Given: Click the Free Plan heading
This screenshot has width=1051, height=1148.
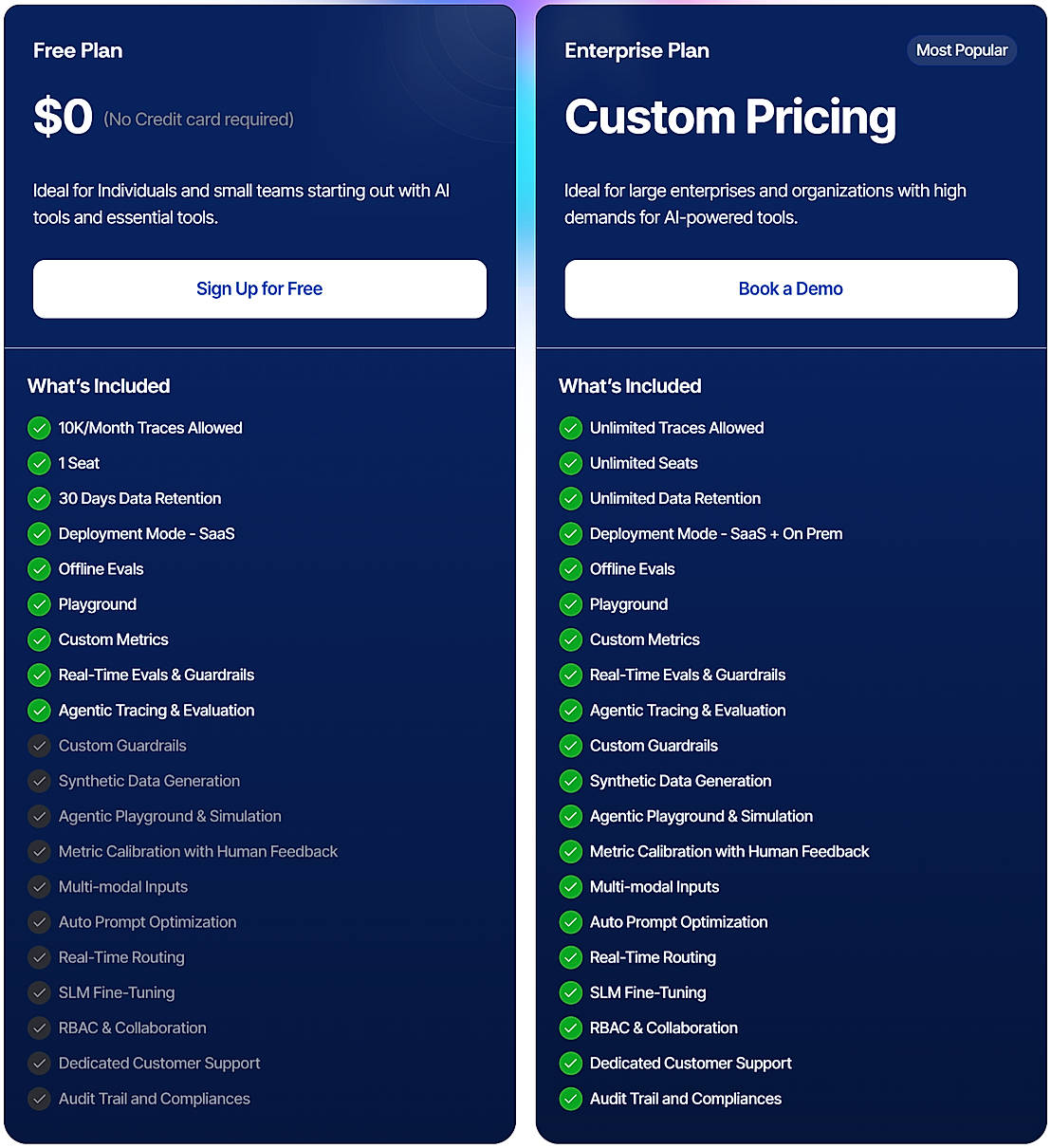Looking at the screenshot, I should click(78, 51).
